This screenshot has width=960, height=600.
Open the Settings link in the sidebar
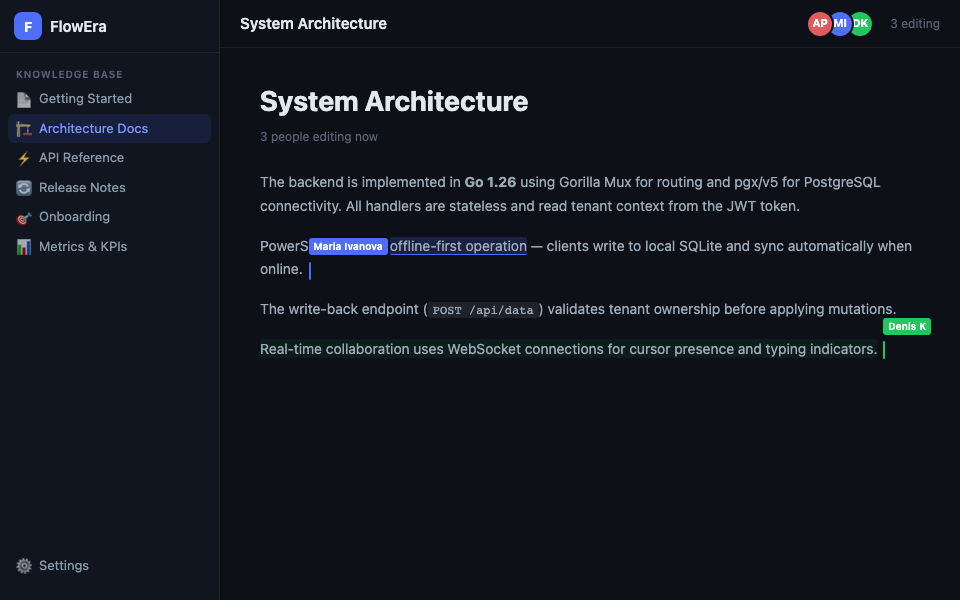coord(63,566)
